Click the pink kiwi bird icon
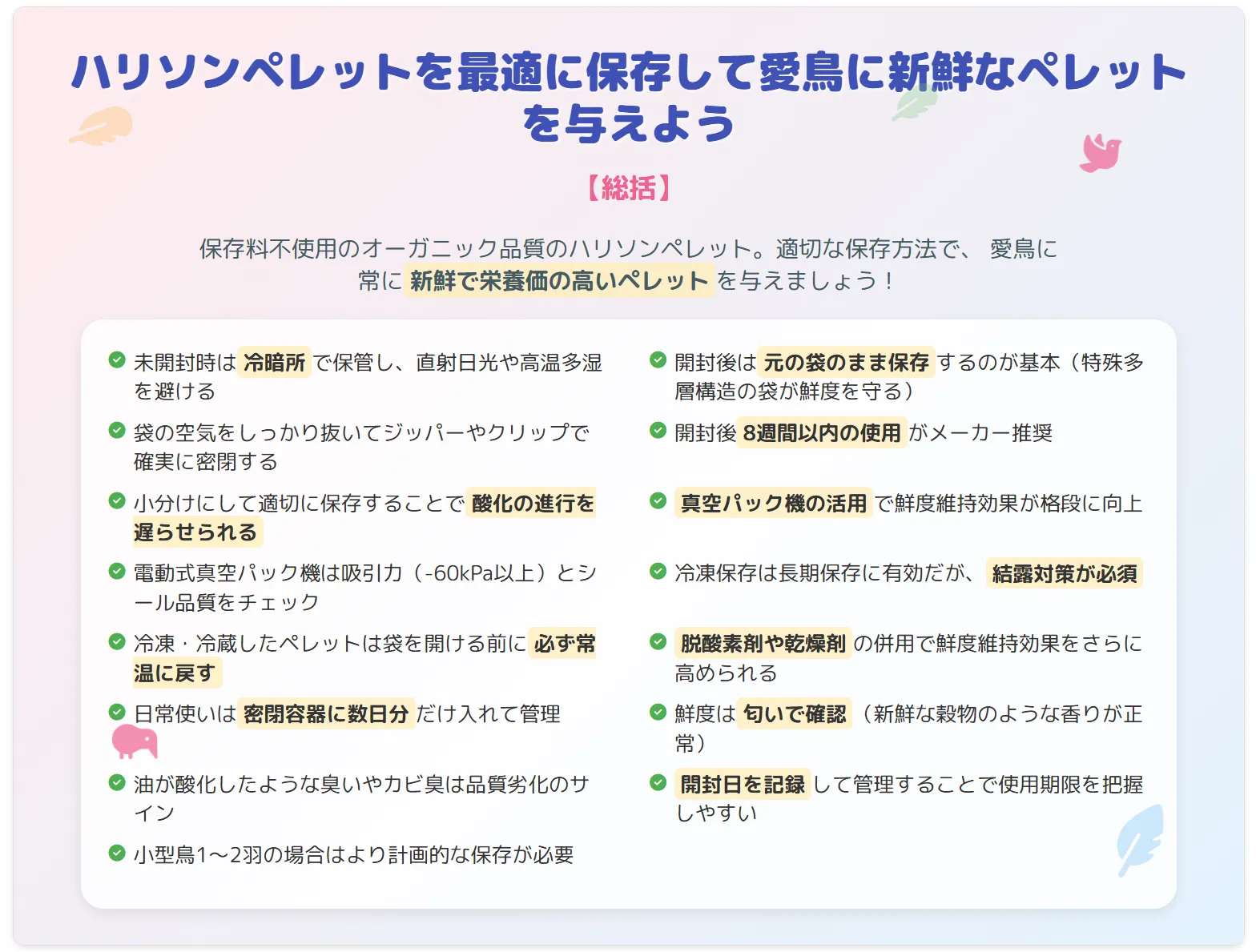The height and width of the screenshot is (952, 1260). pyautogui.click(x=135, y=741)
